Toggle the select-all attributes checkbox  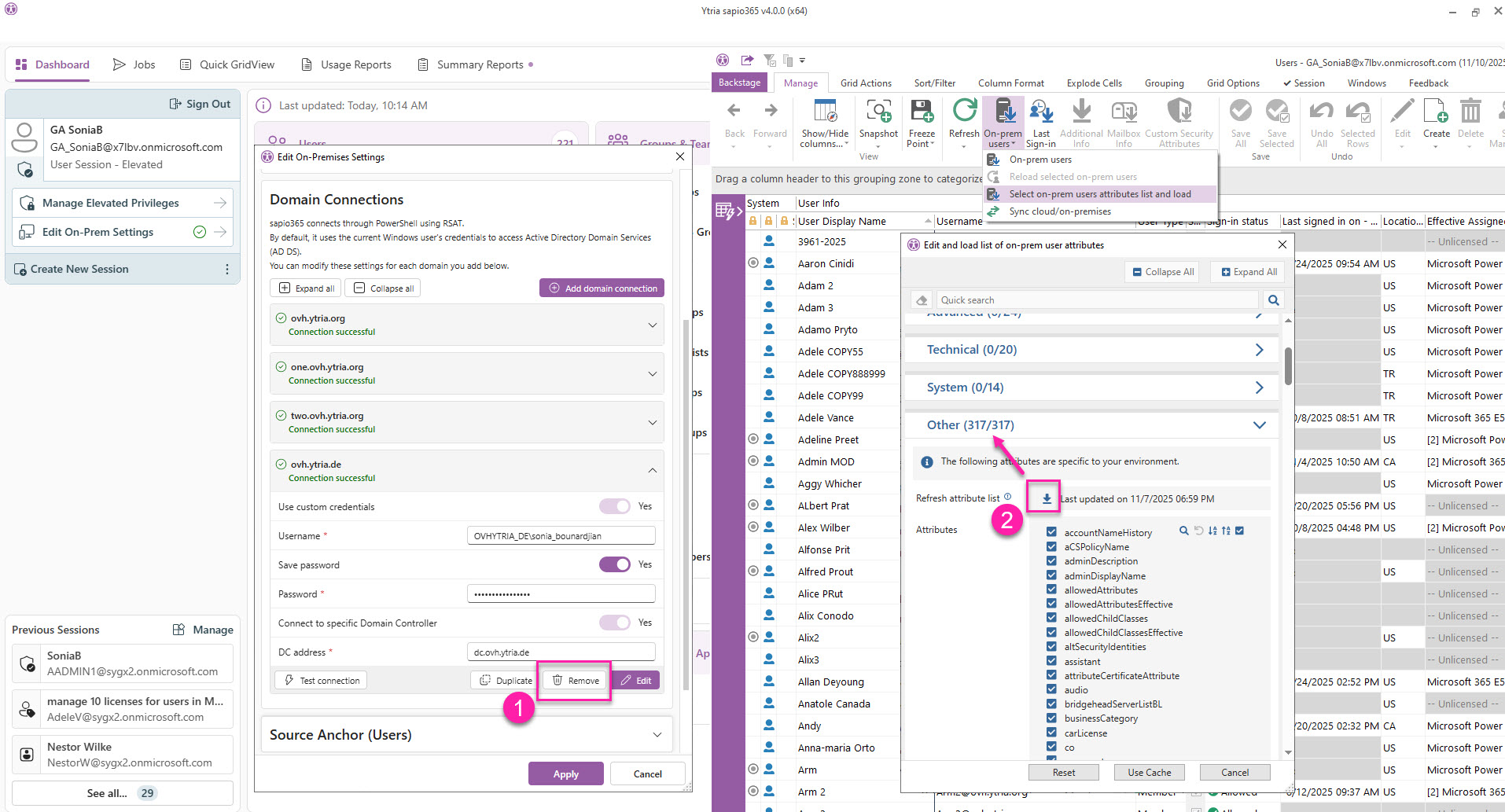[1240, 531]
